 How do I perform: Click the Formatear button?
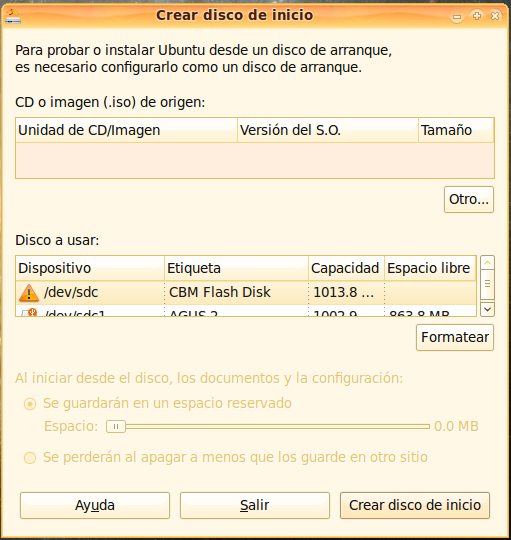click(455, 338)
